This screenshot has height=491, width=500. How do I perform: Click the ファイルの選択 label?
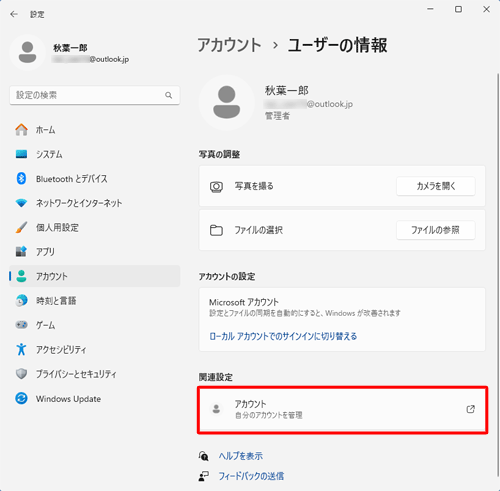click(x=259, y=230)
